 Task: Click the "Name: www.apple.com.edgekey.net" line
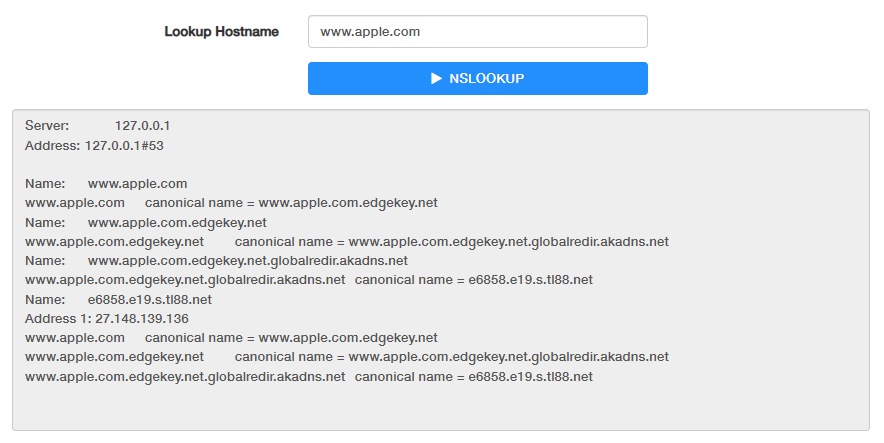coord(146,222)
